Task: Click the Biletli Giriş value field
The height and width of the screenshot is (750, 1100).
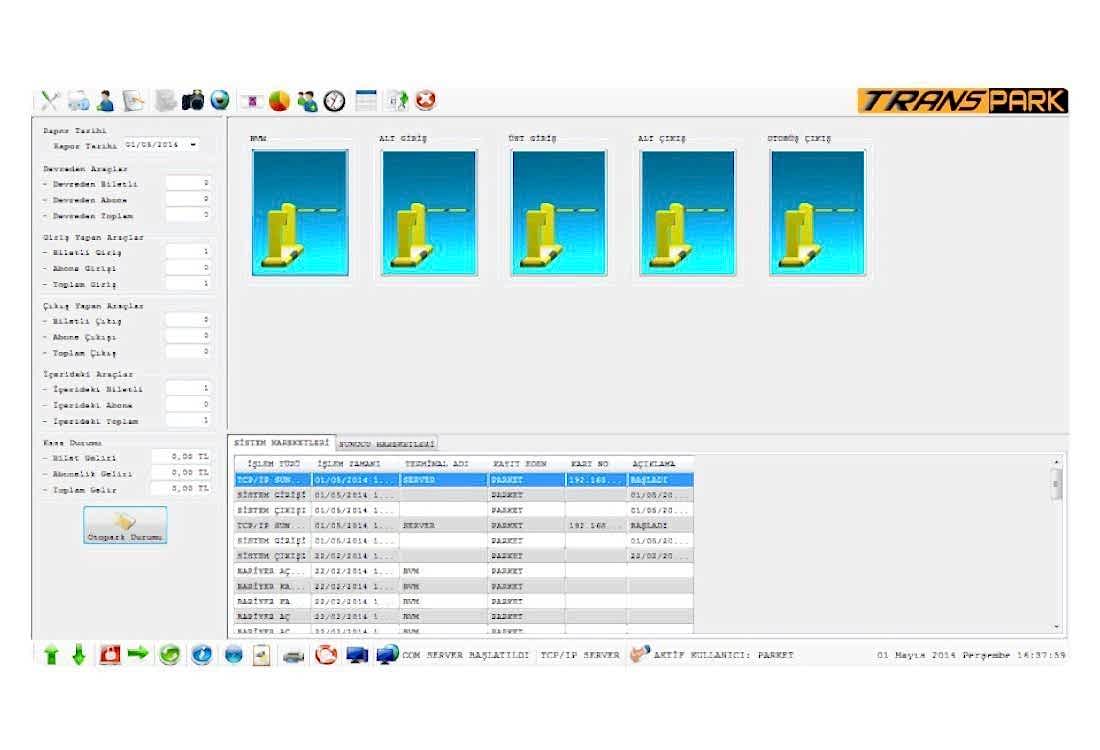Action: pyautogui.click(x=188, y=252)
